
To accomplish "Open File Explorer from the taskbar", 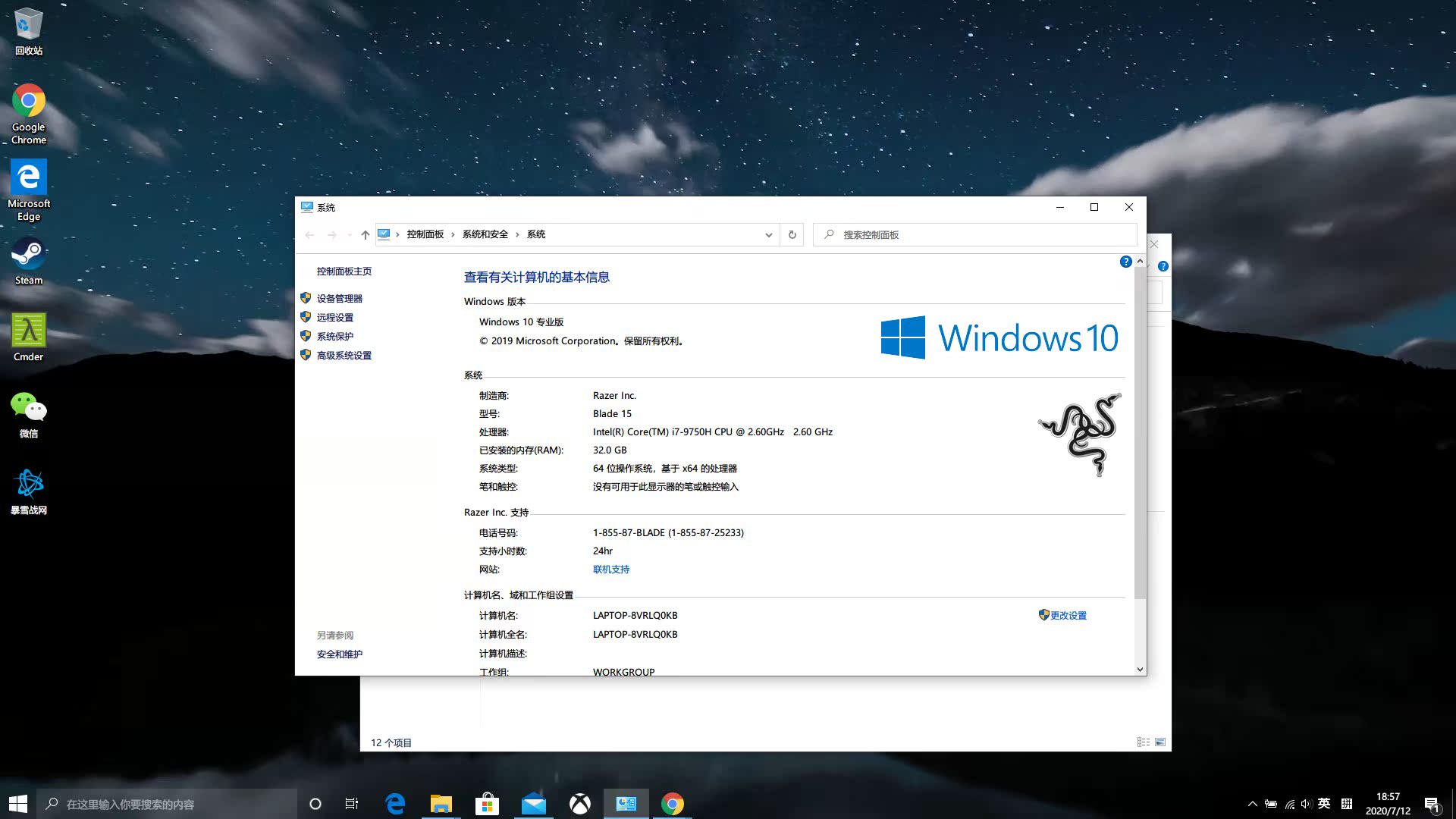I will pyautogui.click(x=441, y=804).
